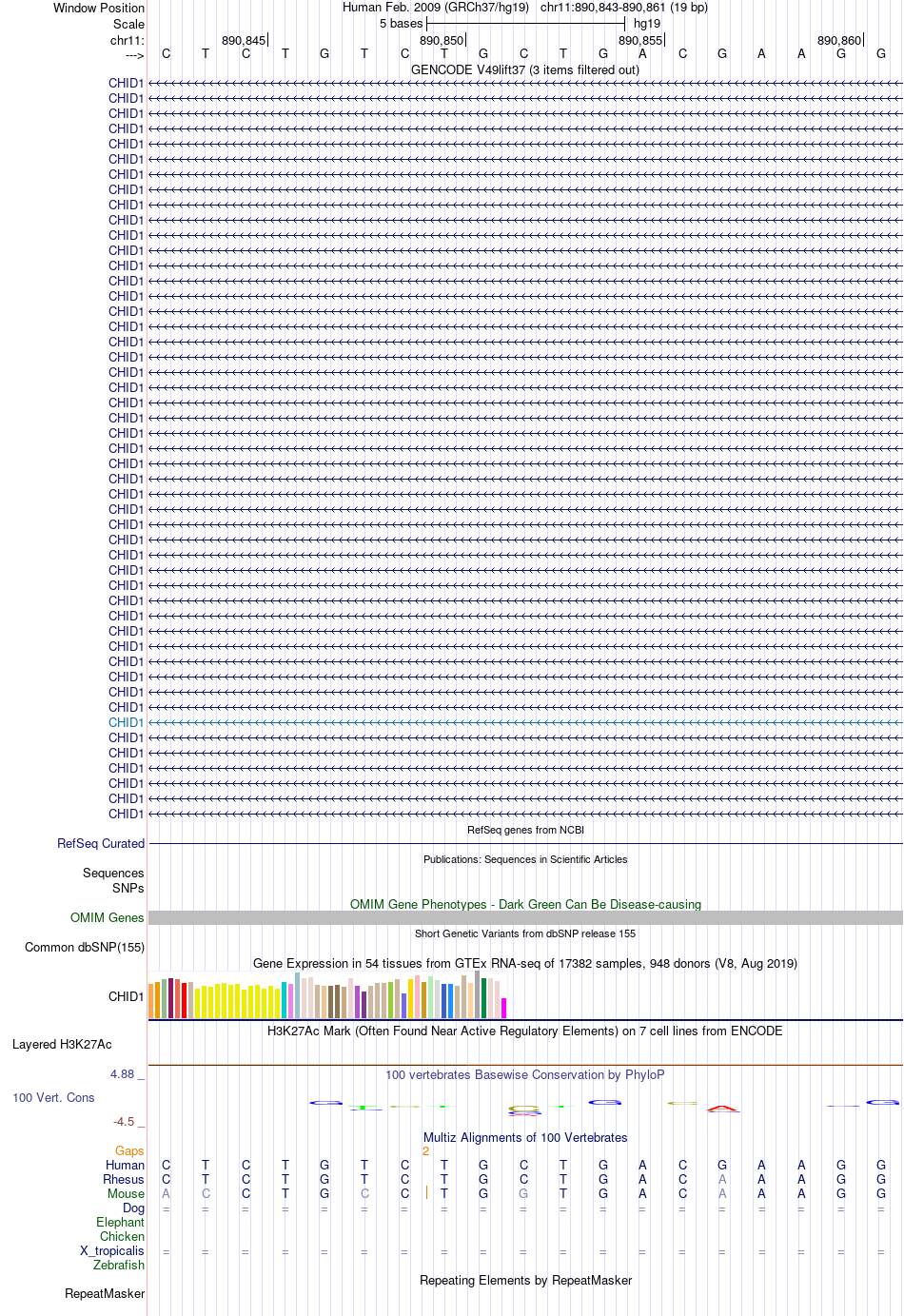Click the GENCODE V49lift37 track title
Screen dimensions: 904x1316
point(525,69)
